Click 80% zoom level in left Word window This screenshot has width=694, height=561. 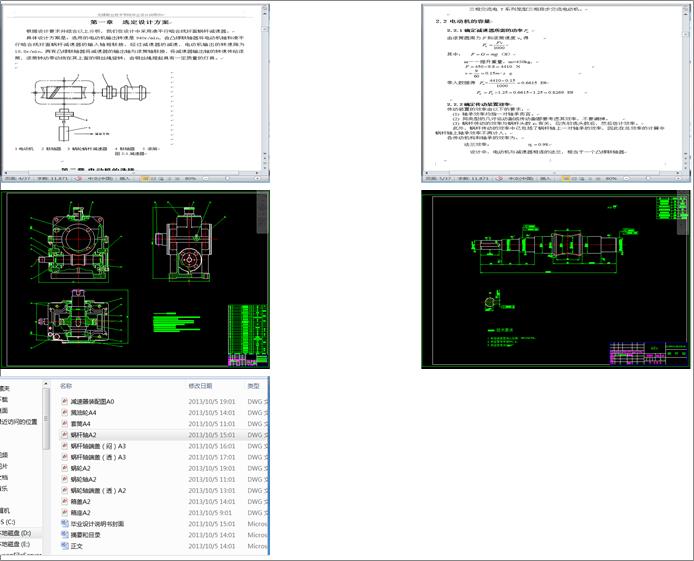tap(190, 178)
